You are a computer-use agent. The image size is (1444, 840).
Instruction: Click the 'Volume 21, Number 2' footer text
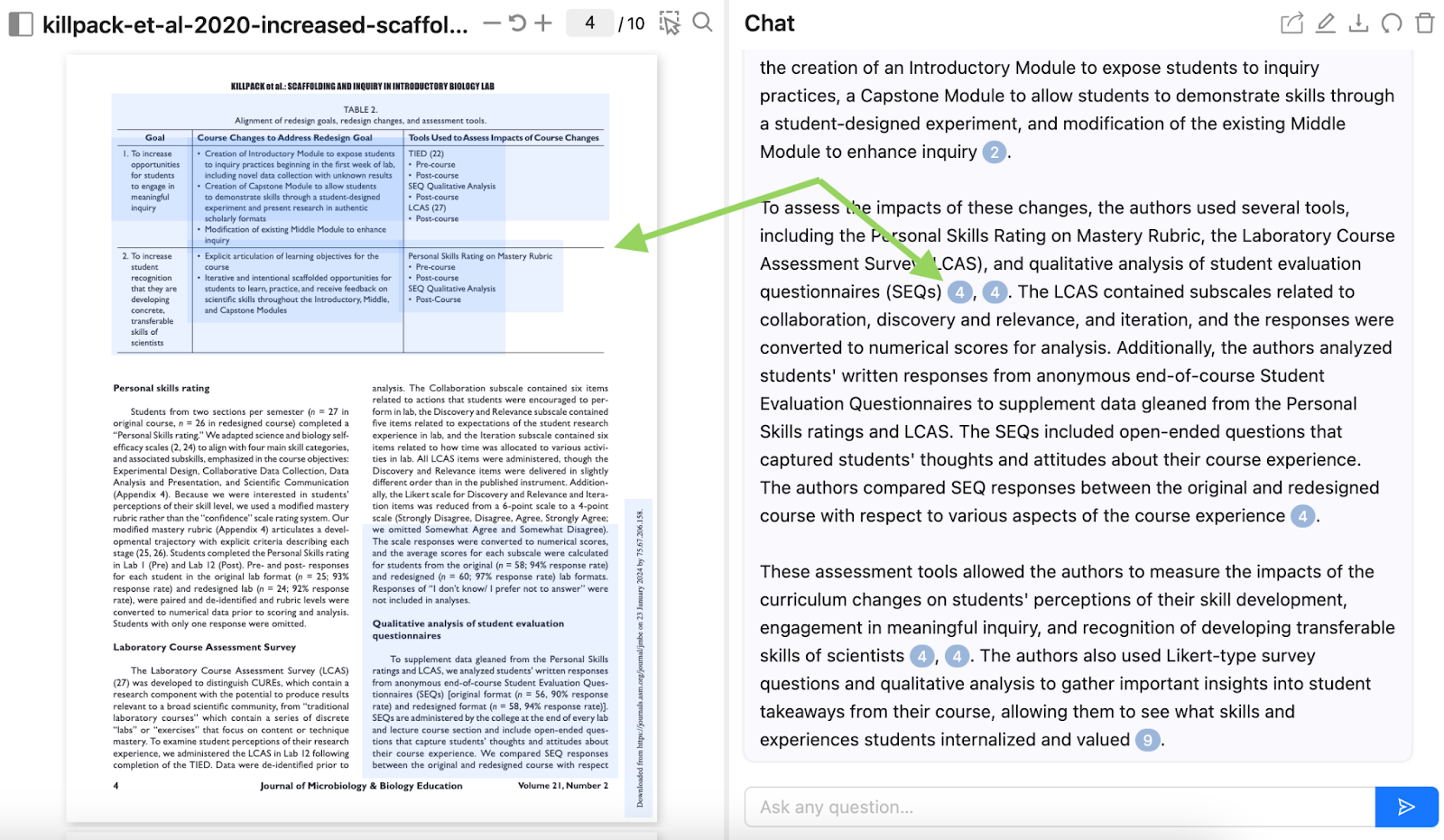pos(562,786)
